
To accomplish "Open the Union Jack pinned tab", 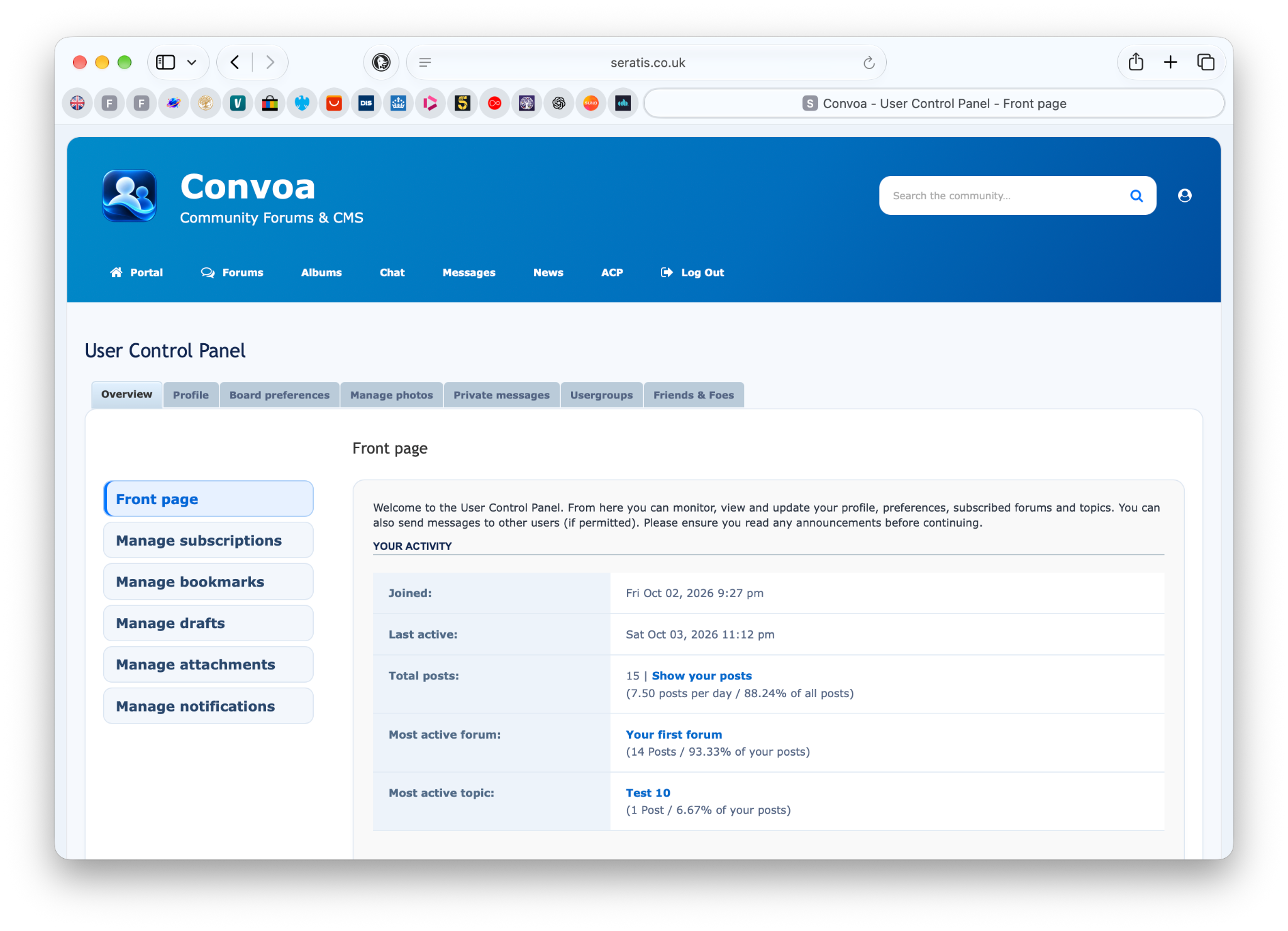I will [77, 103].
